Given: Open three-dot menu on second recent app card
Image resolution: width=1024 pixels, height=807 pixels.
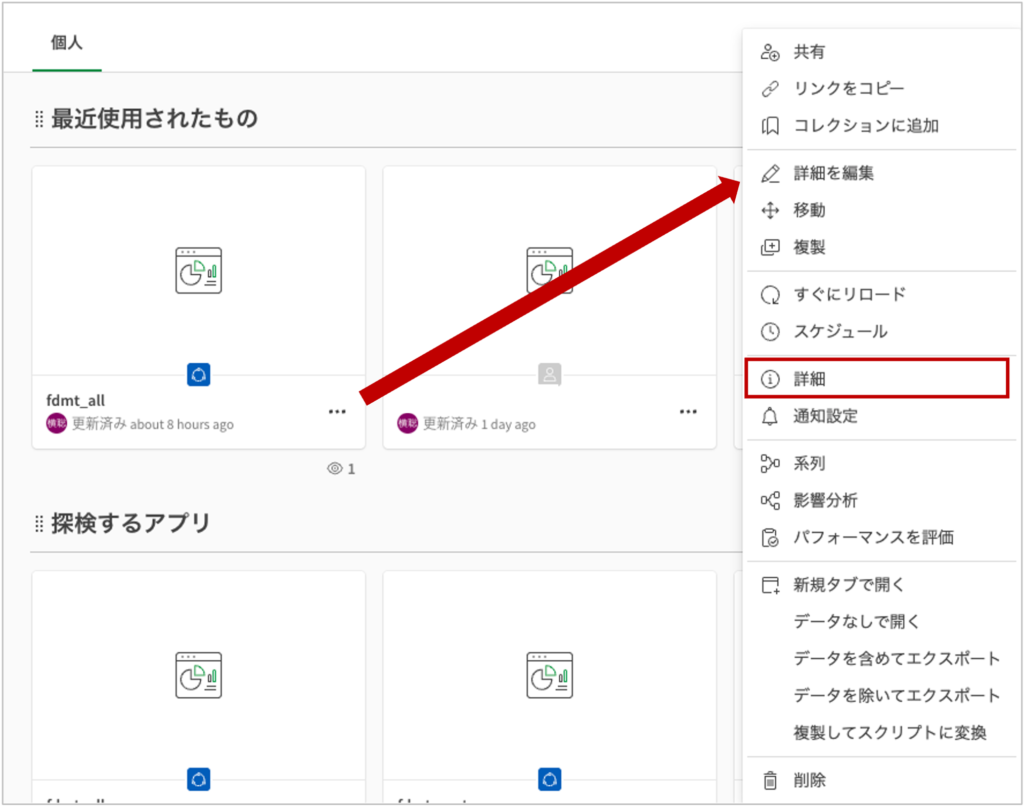Looking at the screenshot, I should click(x=688, y=411).
